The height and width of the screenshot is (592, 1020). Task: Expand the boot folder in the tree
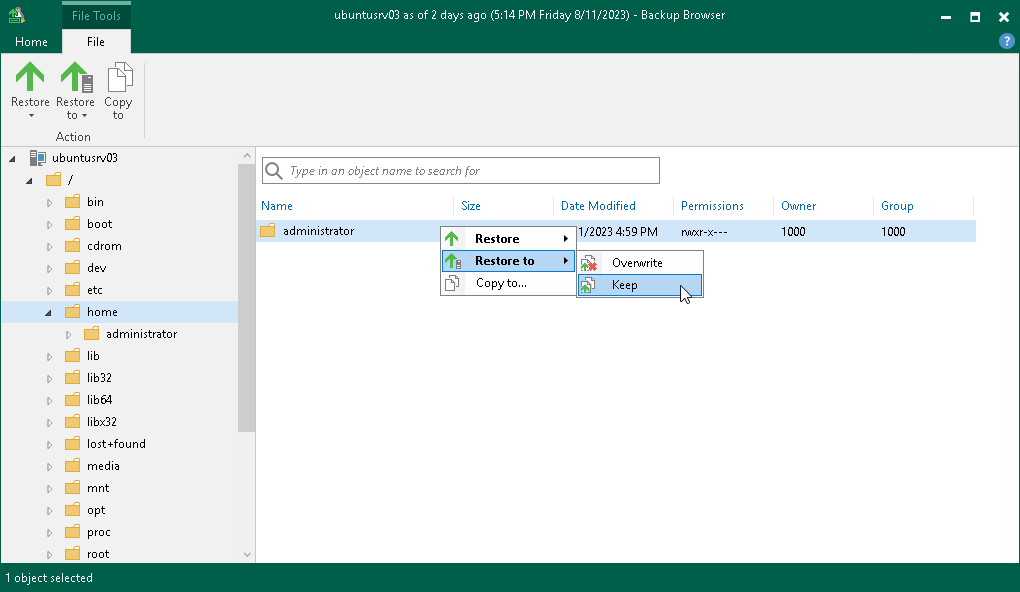click(48, 223)
